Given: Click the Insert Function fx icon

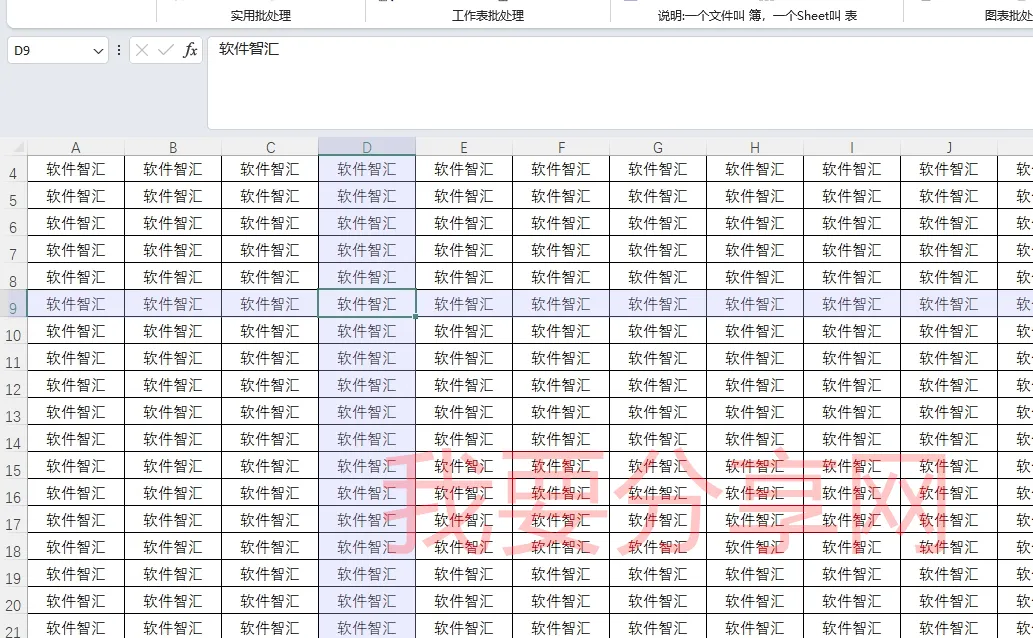Looking at the screenshot, I should pos(190,50).
